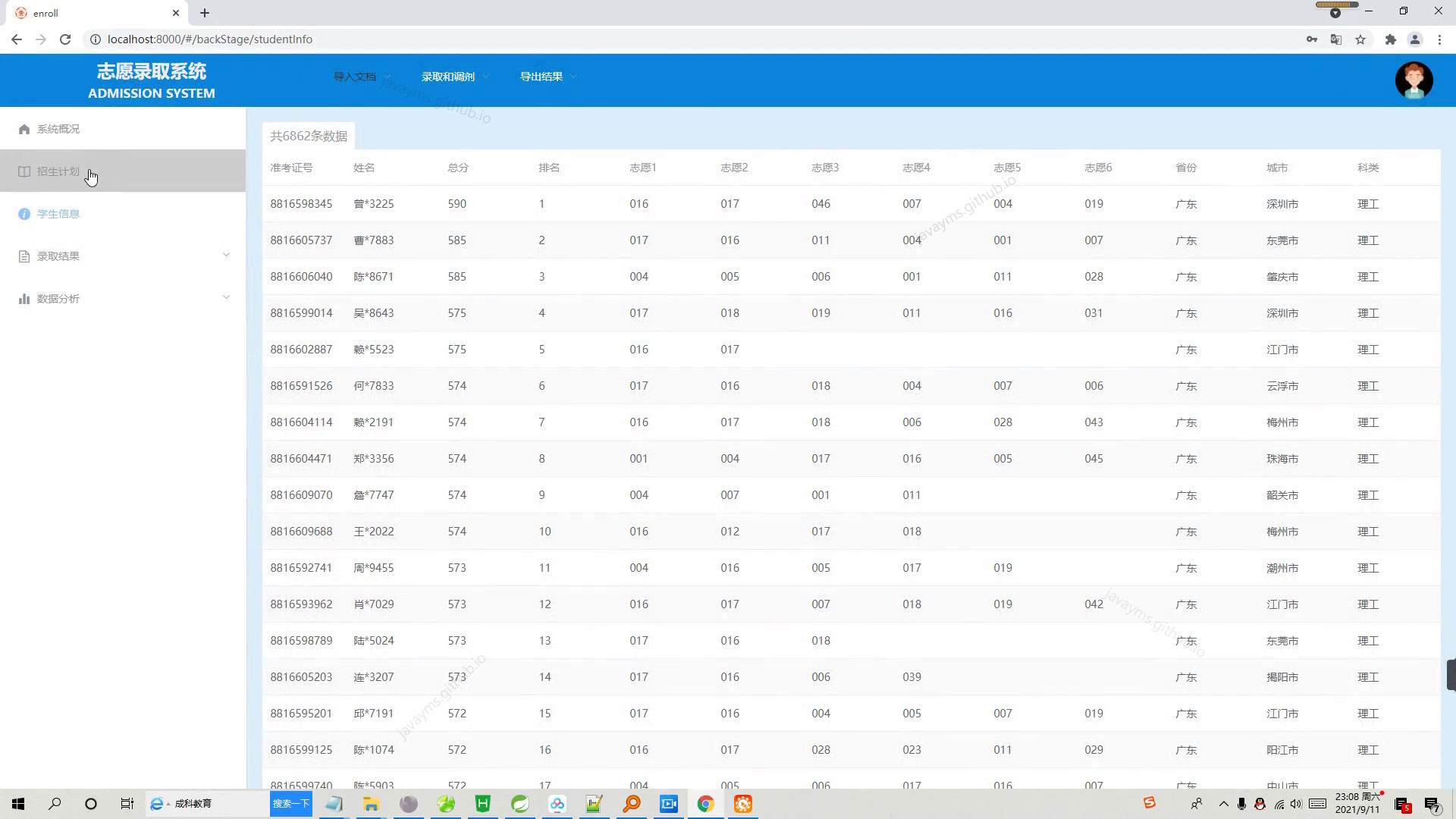Screen dimensions: 1456x819
Task: Click the document icon beside 录取结果
Action: (x=24, y=256)
